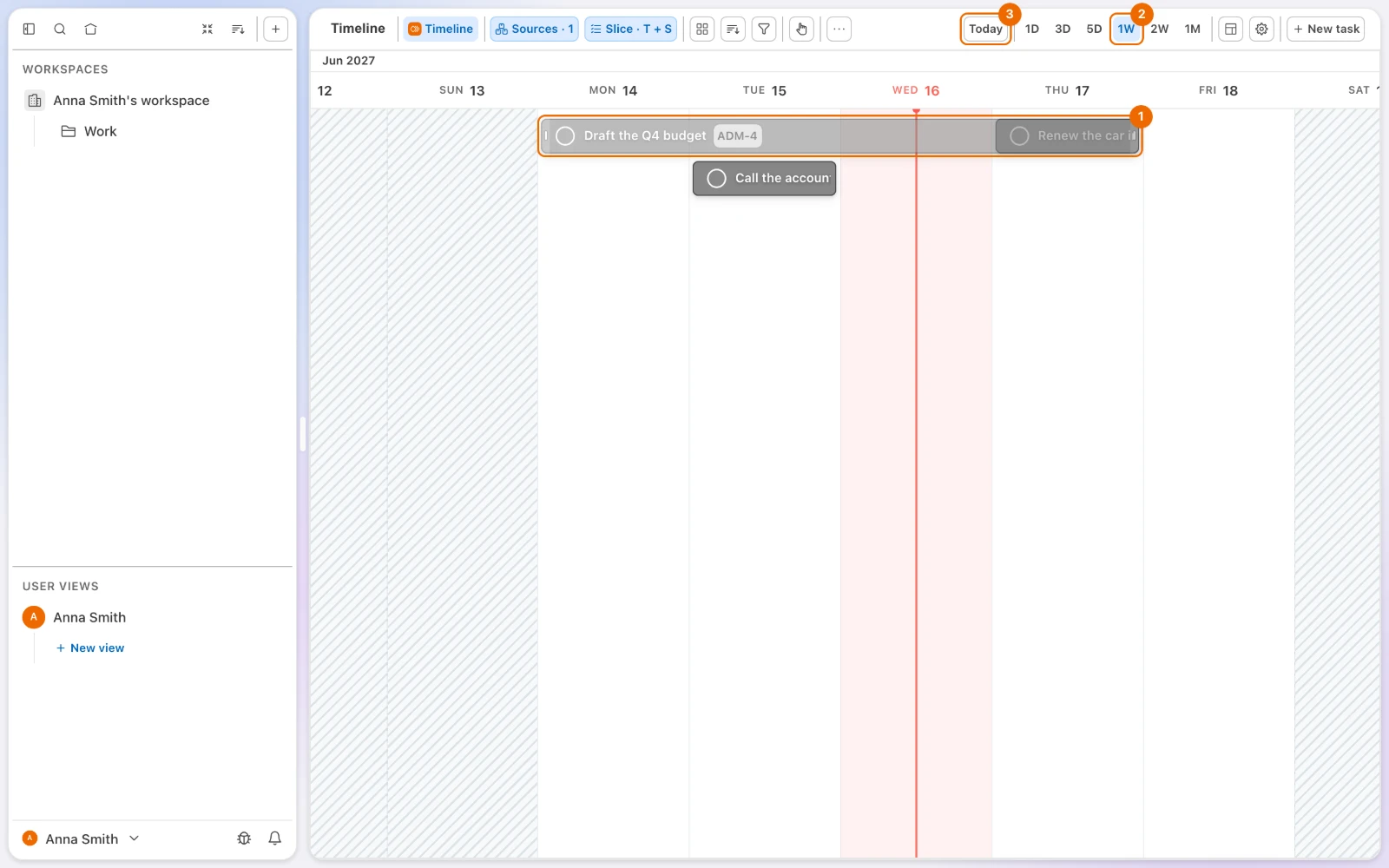This screenshot has height=868, width=1389.
Task: Add a New view link
Action: coord(90,648)
